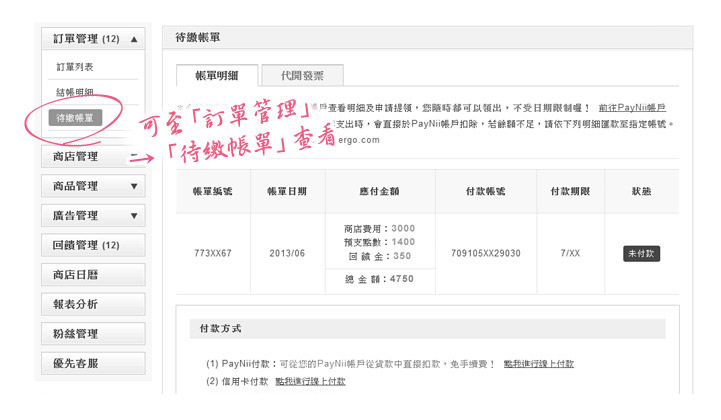The height and width of the screenshot is (420, 721).
Task: Open 訂單列表 in the sidebar
Action: [74, 67]
